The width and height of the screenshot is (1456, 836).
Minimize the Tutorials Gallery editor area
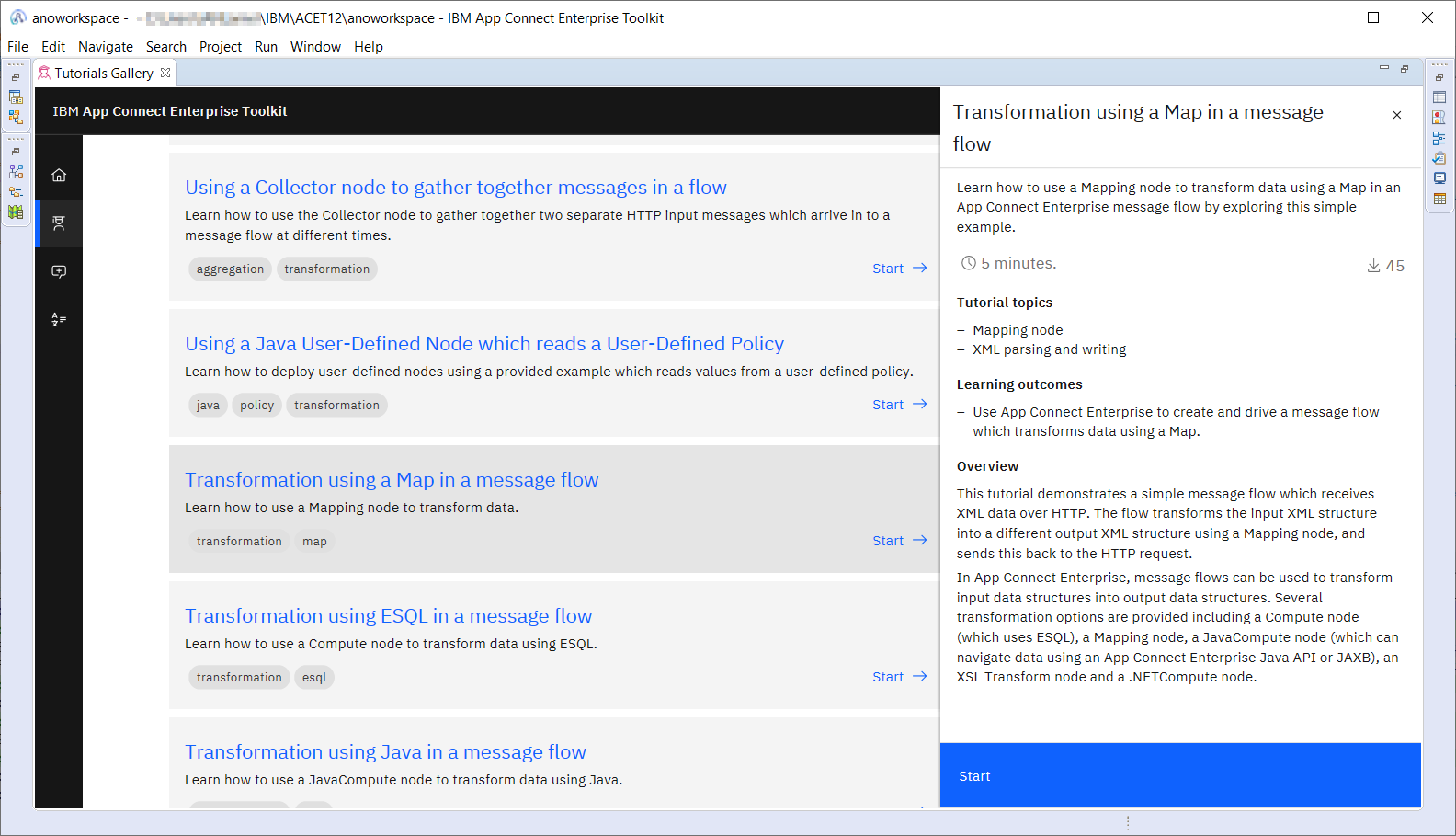pos(1384,68)
